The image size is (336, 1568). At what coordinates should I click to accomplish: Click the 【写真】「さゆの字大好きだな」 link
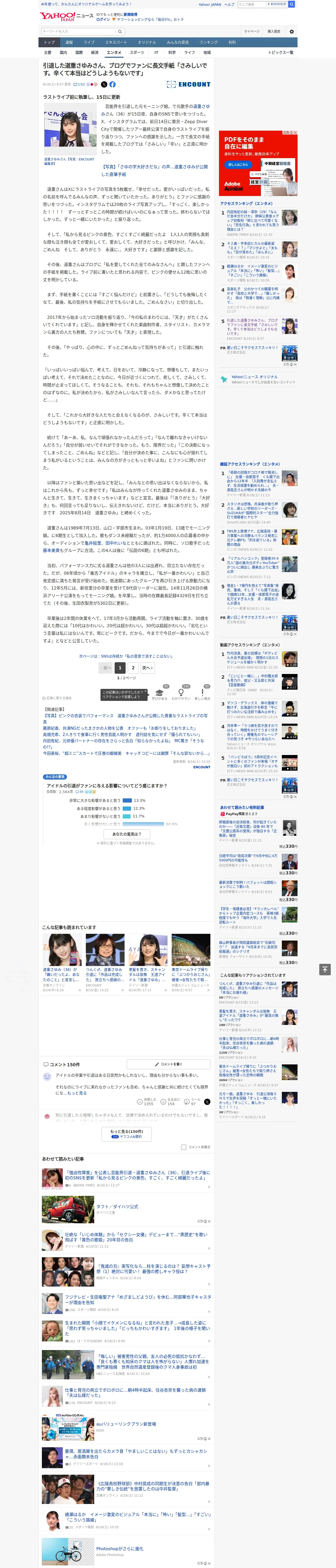tap(155, 170)
